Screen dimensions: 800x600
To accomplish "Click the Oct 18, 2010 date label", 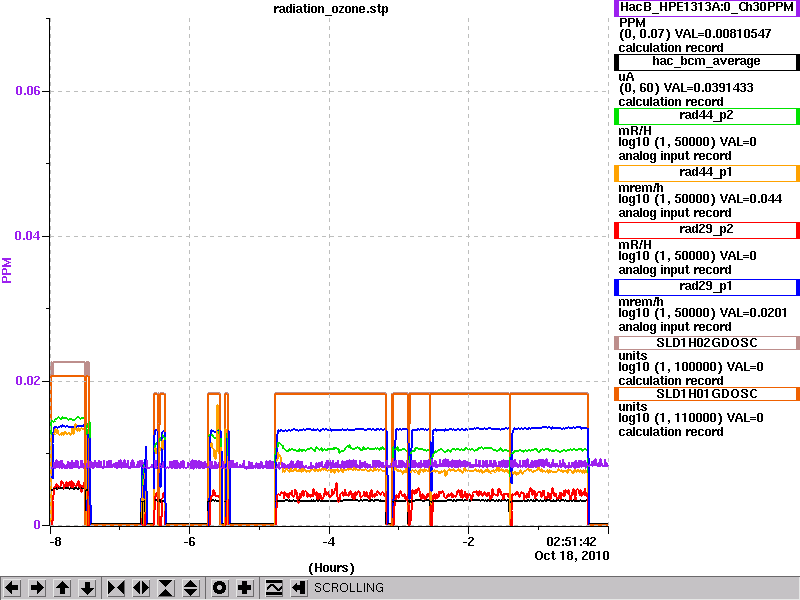I will 572,556.
